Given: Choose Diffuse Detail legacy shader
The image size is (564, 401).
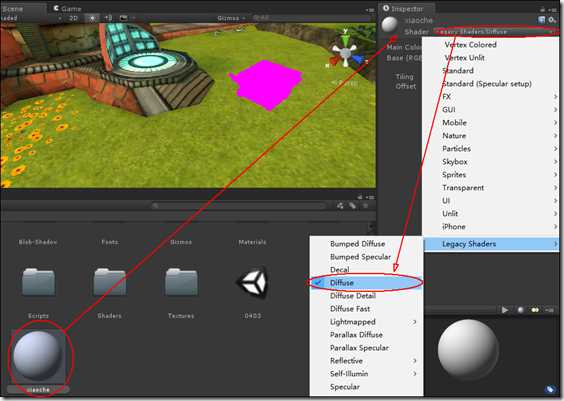Looking at the screenshot, I should point(366,296).
